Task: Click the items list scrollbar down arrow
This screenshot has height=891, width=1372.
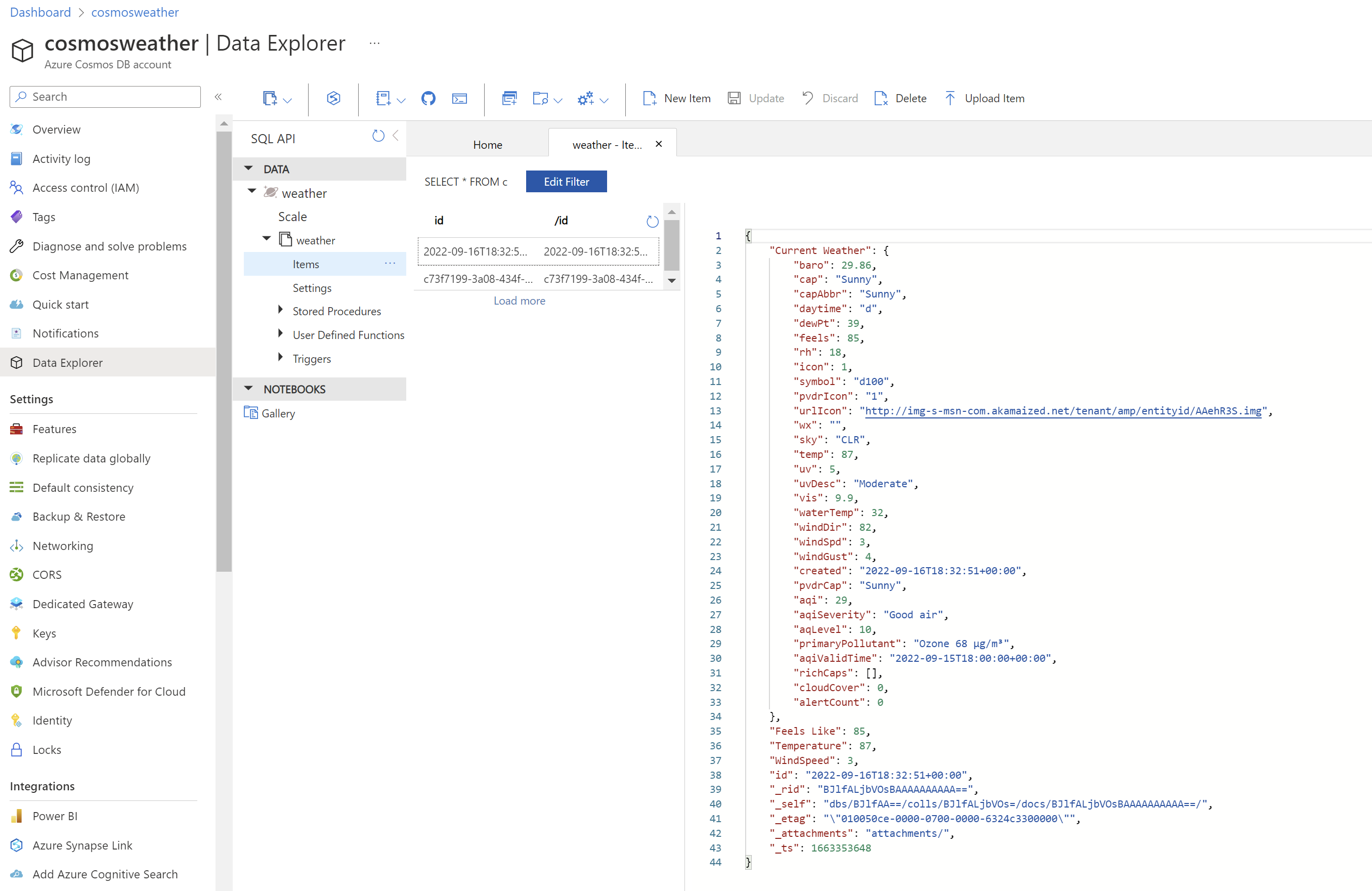Action: tap(672, 281)
